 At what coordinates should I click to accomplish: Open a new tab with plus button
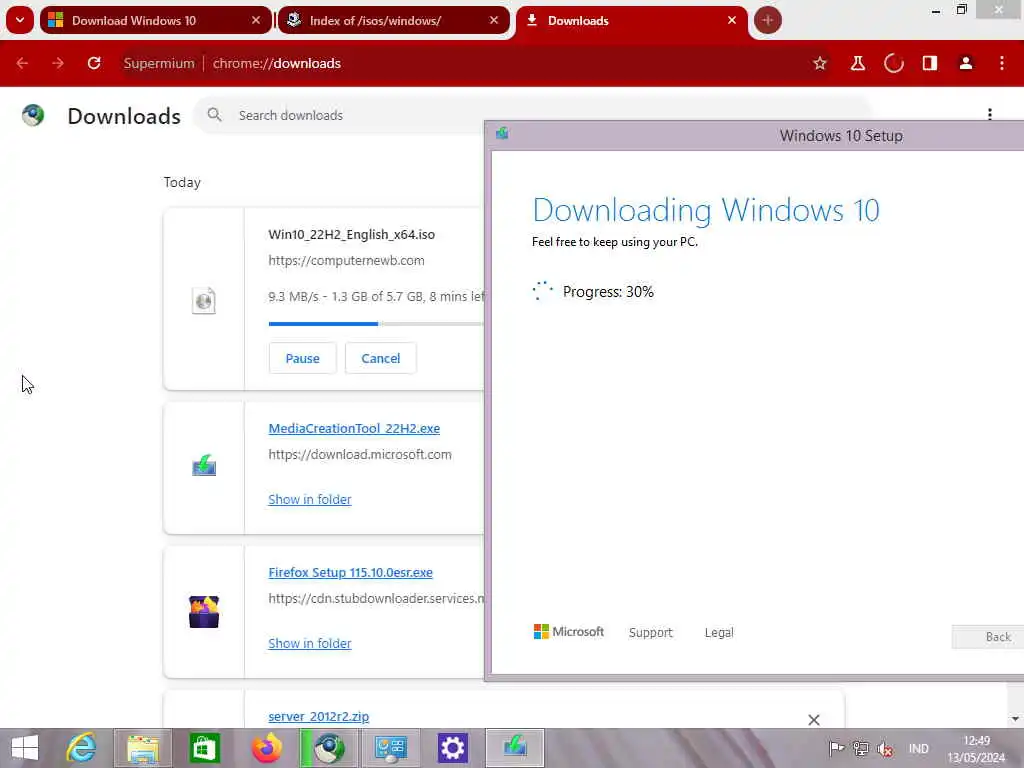pos(767,20)
